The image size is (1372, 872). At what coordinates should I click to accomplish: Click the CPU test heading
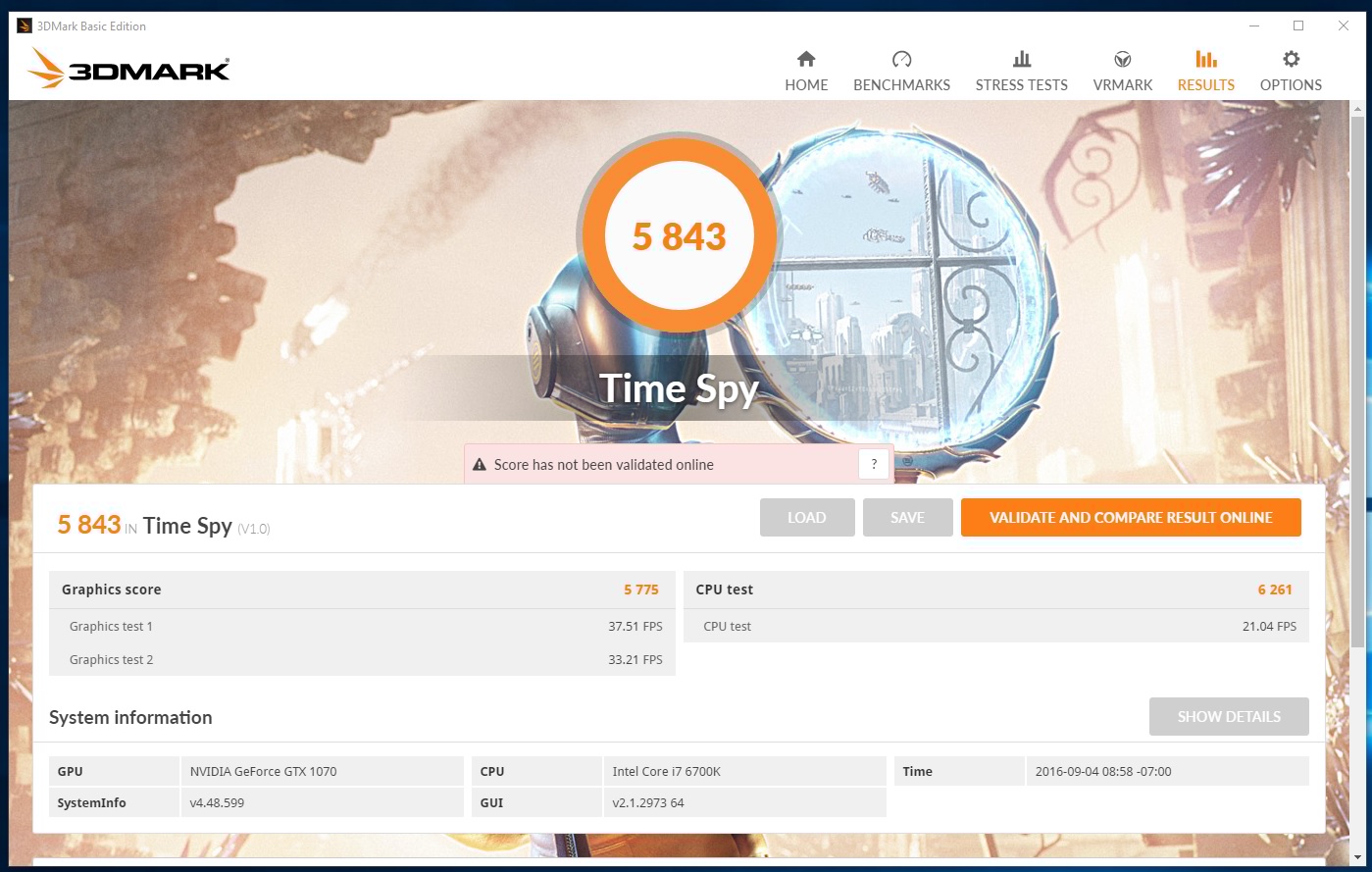point(725,590)
